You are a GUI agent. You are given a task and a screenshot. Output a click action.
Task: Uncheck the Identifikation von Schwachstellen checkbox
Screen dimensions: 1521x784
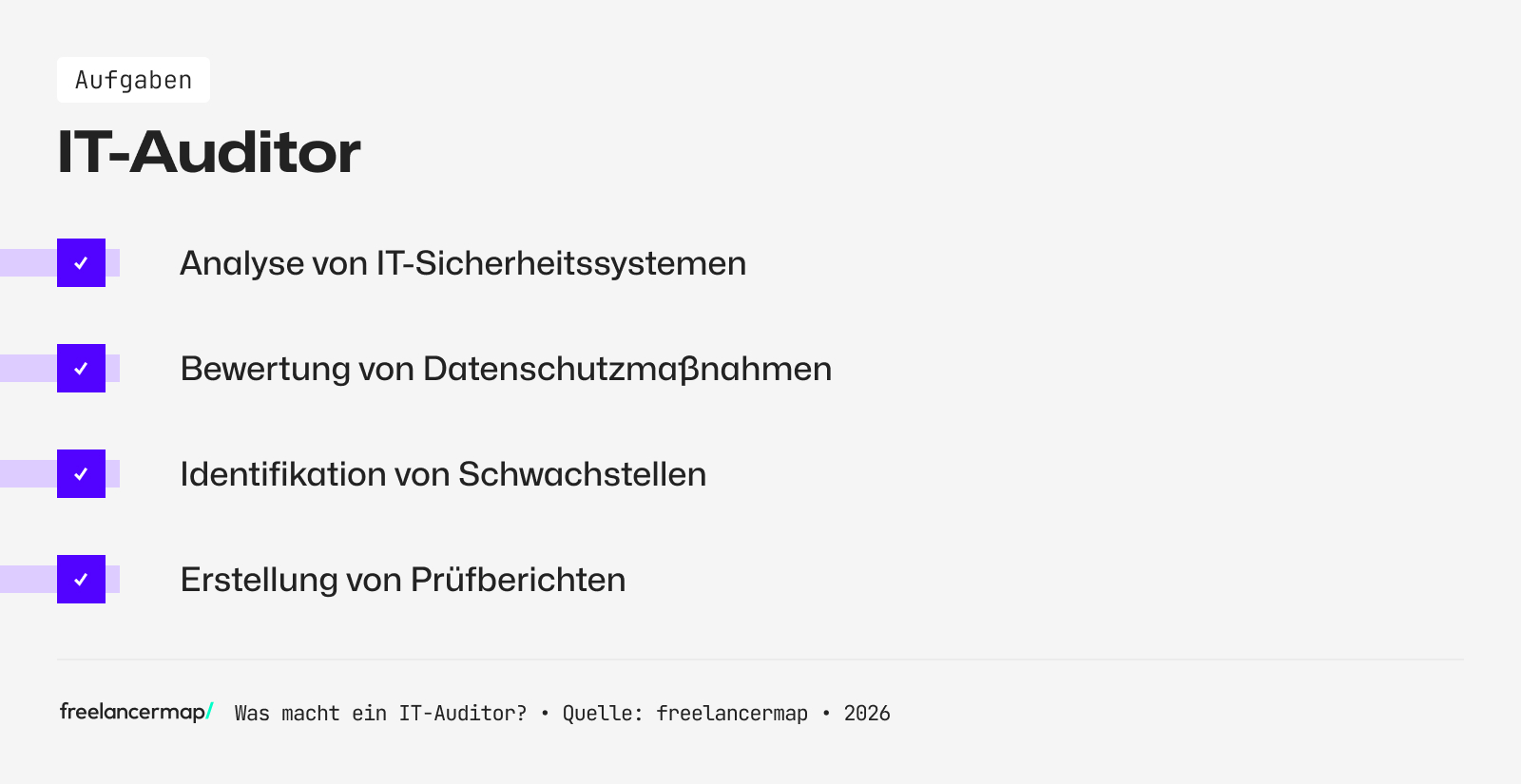(x=81, y=474)
